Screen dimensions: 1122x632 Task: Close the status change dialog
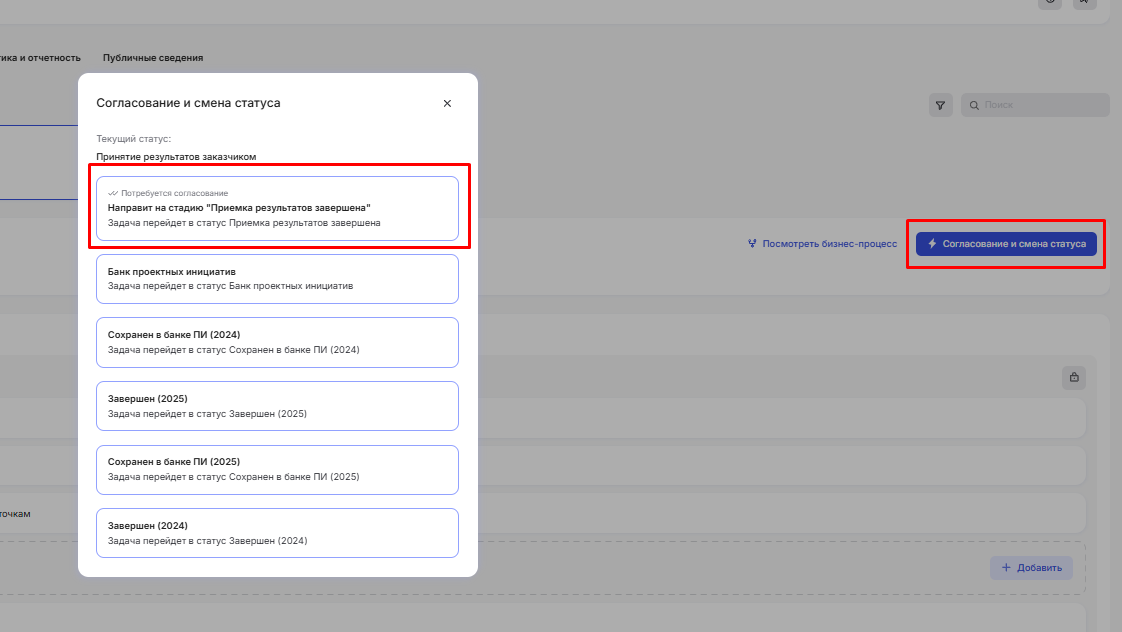447,103
